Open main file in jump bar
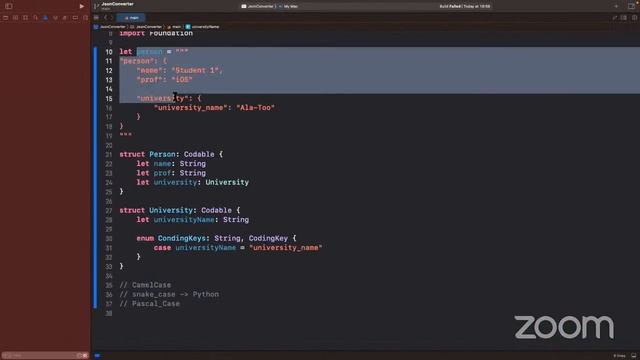Image resolution: width=640 pixels, height=360 pixels. coord(174,27)
